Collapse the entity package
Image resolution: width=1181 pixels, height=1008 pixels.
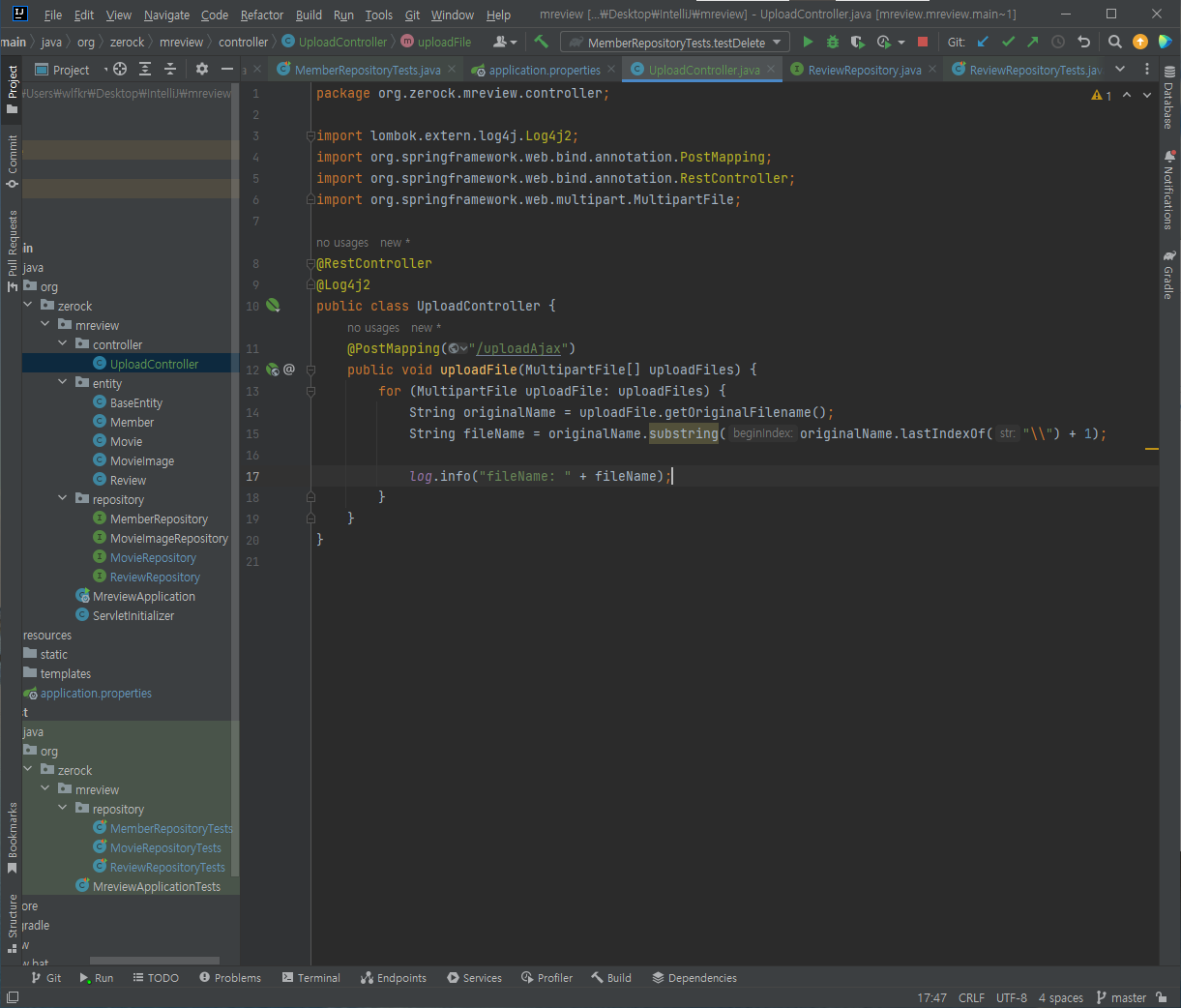pos(63,383)
